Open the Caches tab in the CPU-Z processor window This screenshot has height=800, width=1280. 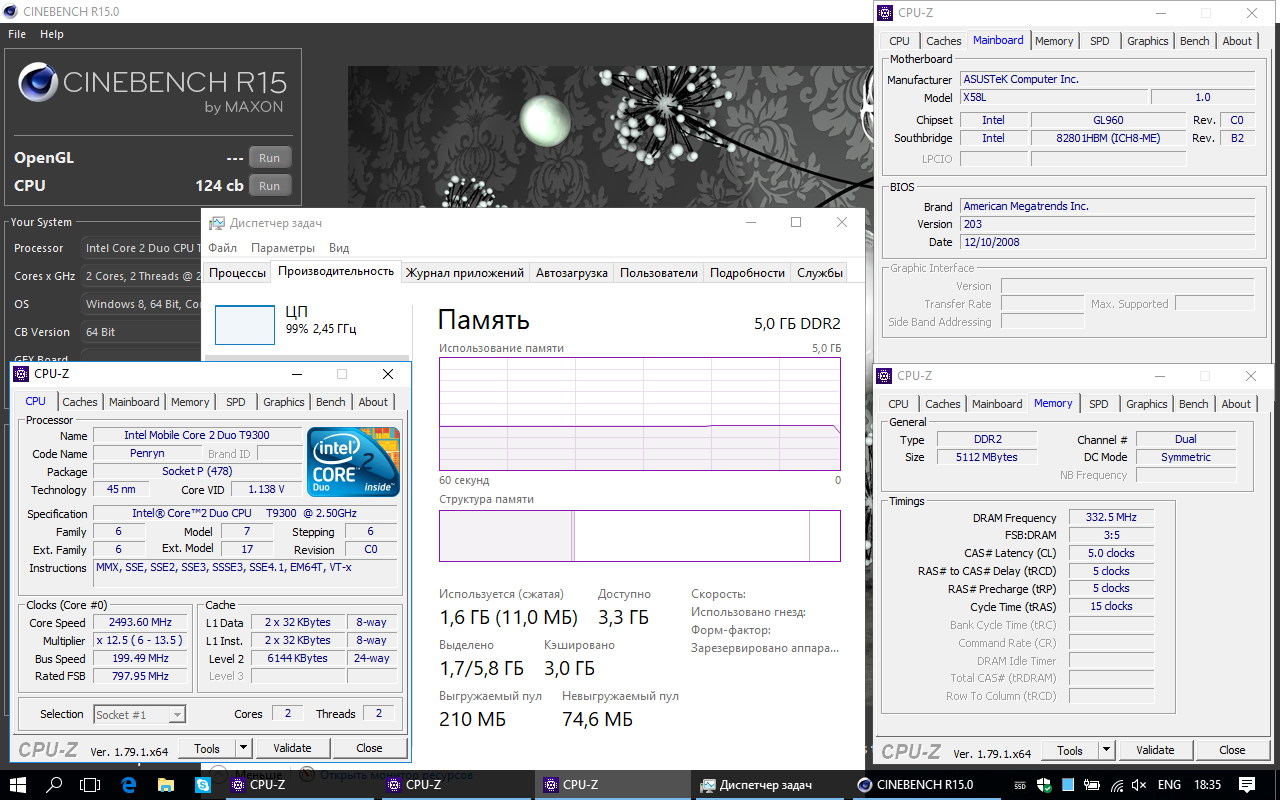80,402
